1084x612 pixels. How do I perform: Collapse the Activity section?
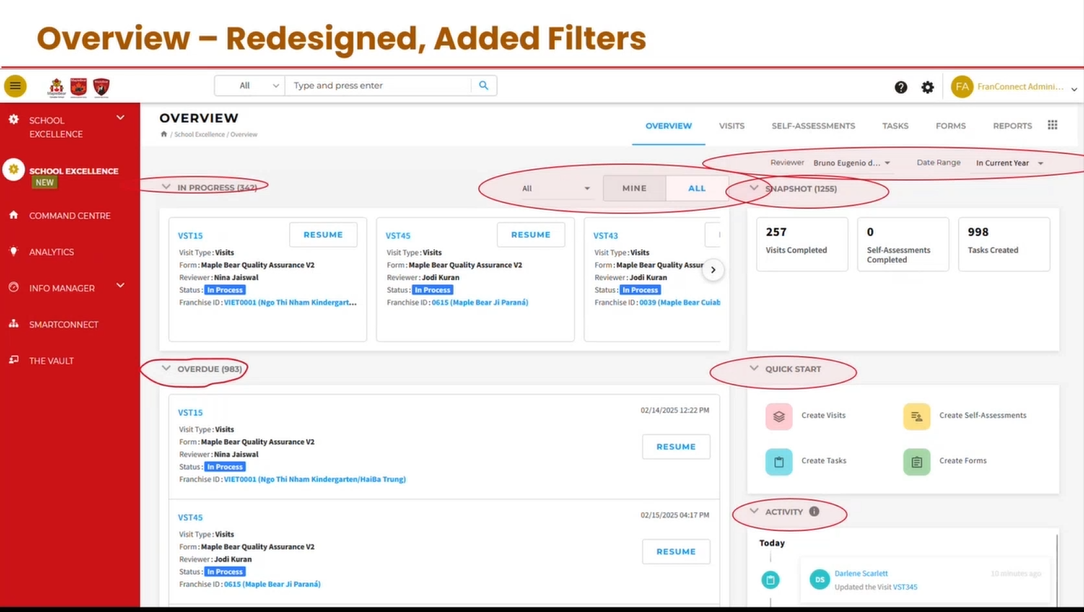(x=754, y=512)
